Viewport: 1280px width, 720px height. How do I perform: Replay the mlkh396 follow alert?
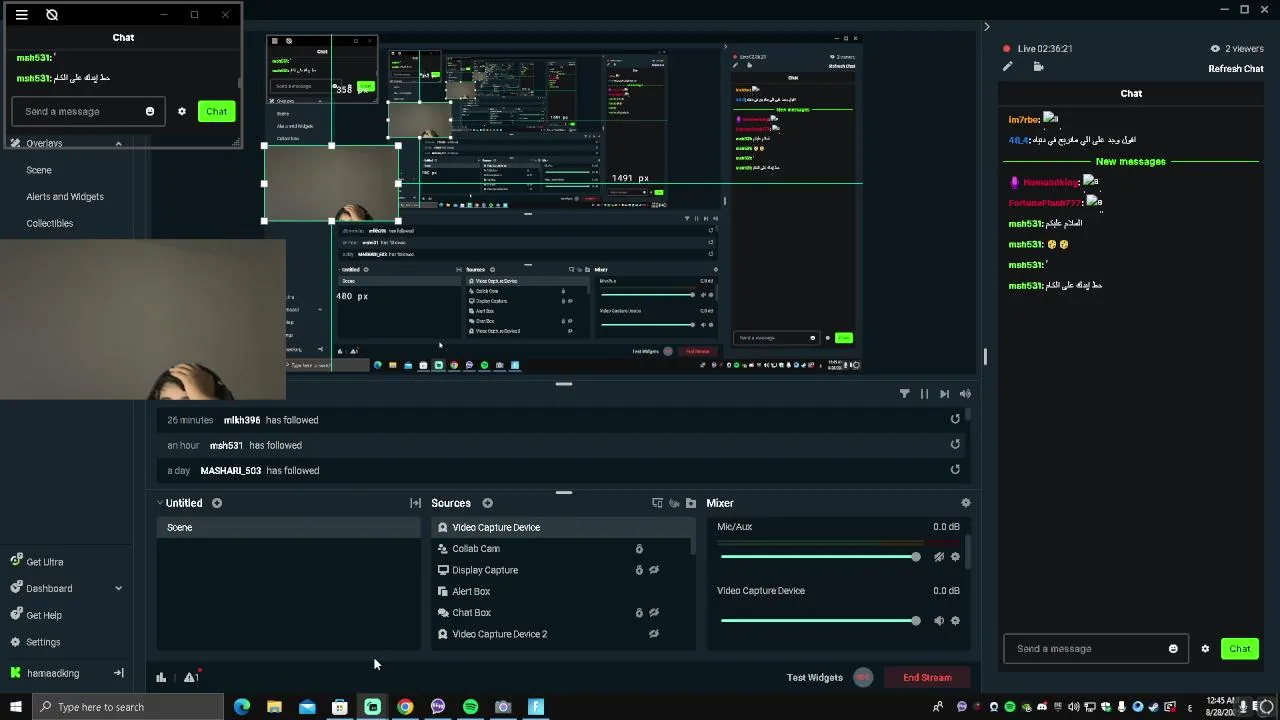pyautogui.click(x=955, y=419)
